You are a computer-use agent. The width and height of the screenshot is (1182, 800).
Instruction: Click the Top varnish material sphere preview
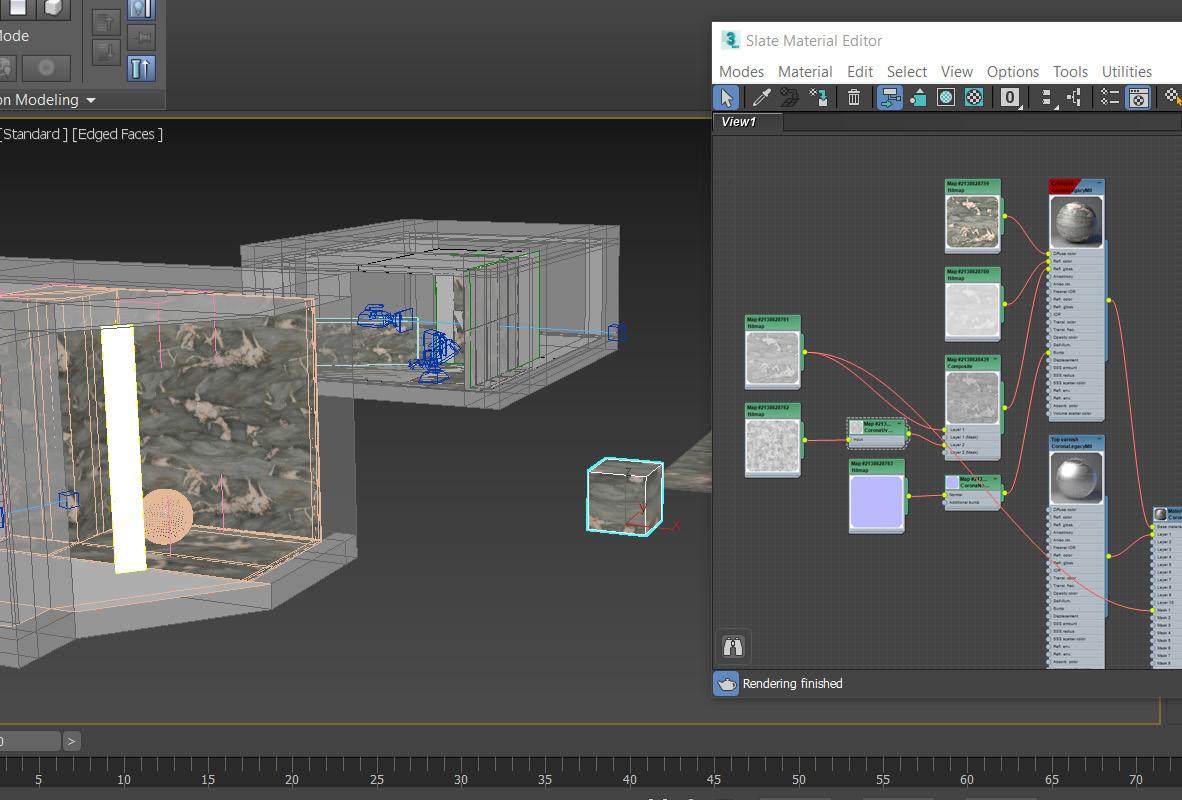(1076, 479)
